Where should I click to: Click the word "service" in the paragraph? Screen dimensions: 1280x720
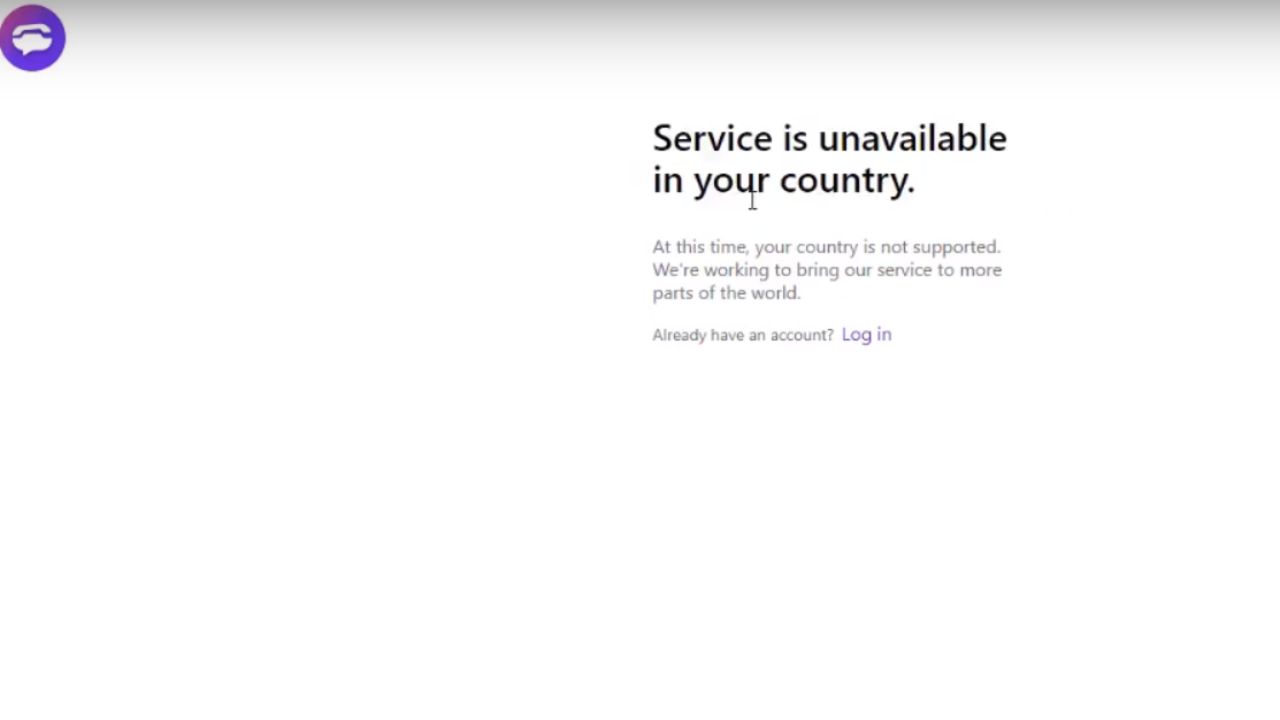[x=904, y=270]
